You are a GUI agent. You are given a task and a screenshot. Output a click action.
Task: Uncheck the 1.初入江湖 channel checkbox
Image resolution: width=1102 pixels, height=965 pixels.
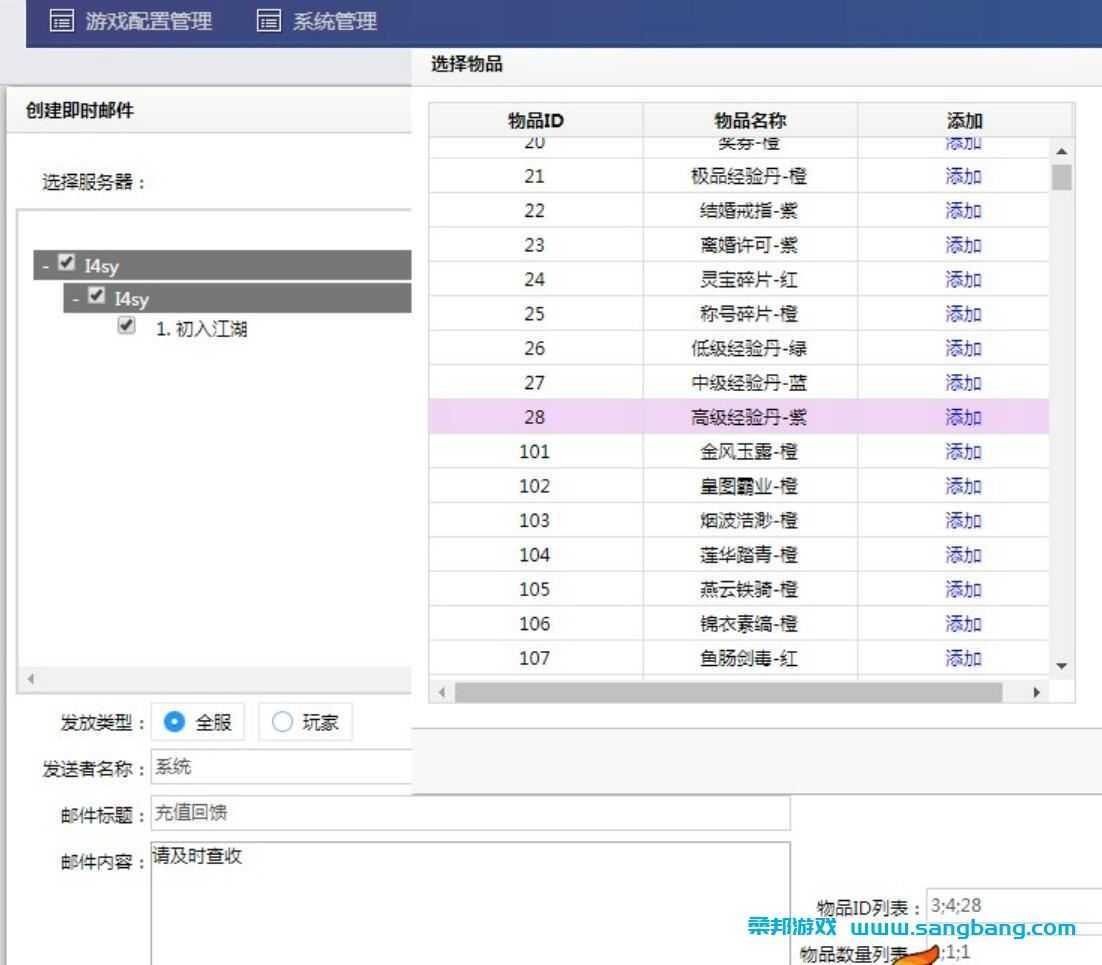(126, 326)
